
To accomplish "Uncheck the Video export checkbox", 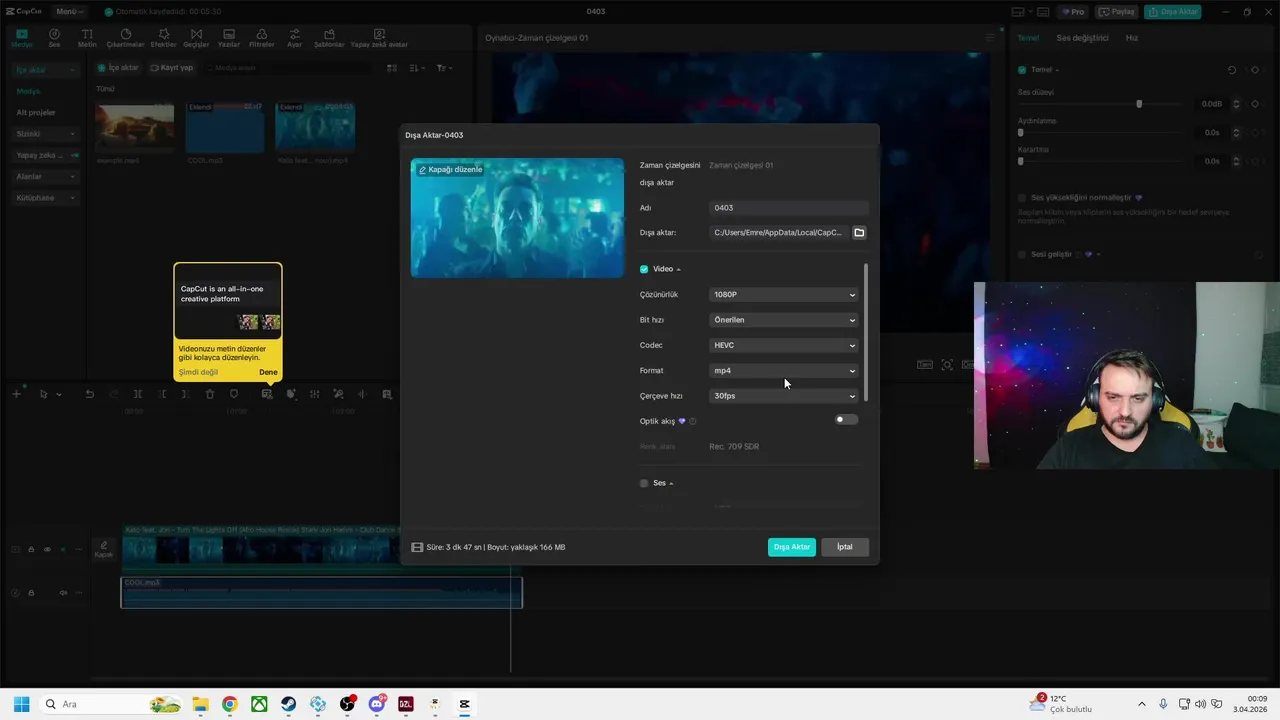I will [644, 269].
